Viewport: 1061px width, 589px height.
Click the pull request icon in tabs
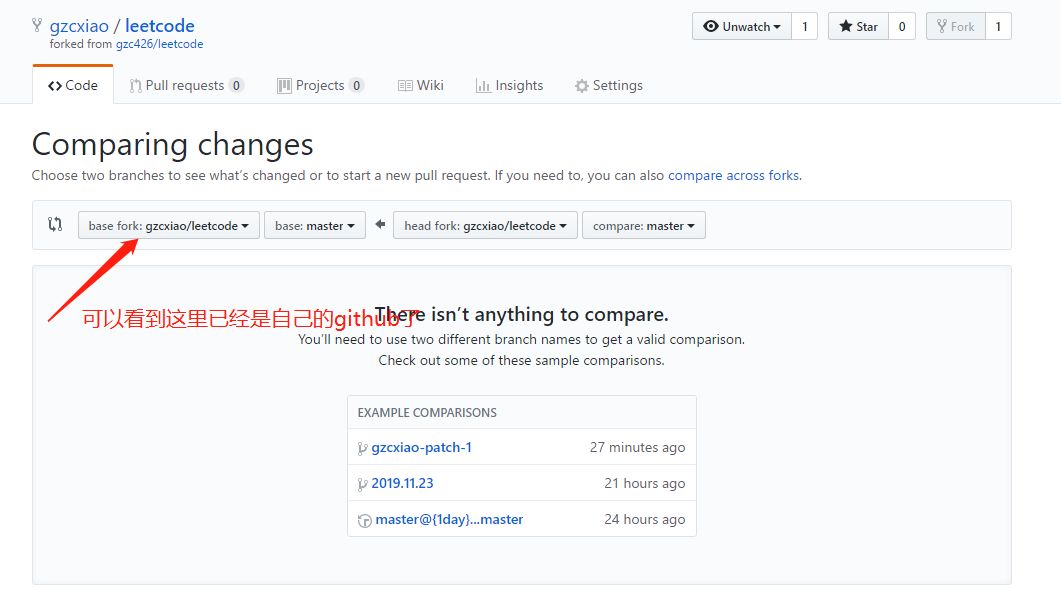coord(135,86)
